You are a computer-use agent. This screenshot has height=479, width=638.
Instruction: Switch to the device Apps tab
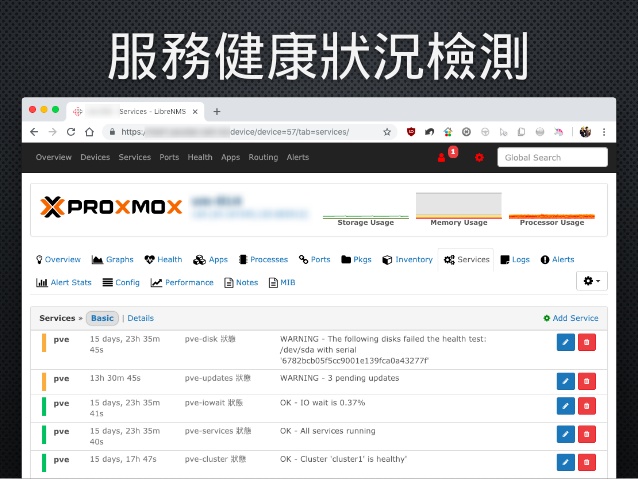[x=210, y=260]
